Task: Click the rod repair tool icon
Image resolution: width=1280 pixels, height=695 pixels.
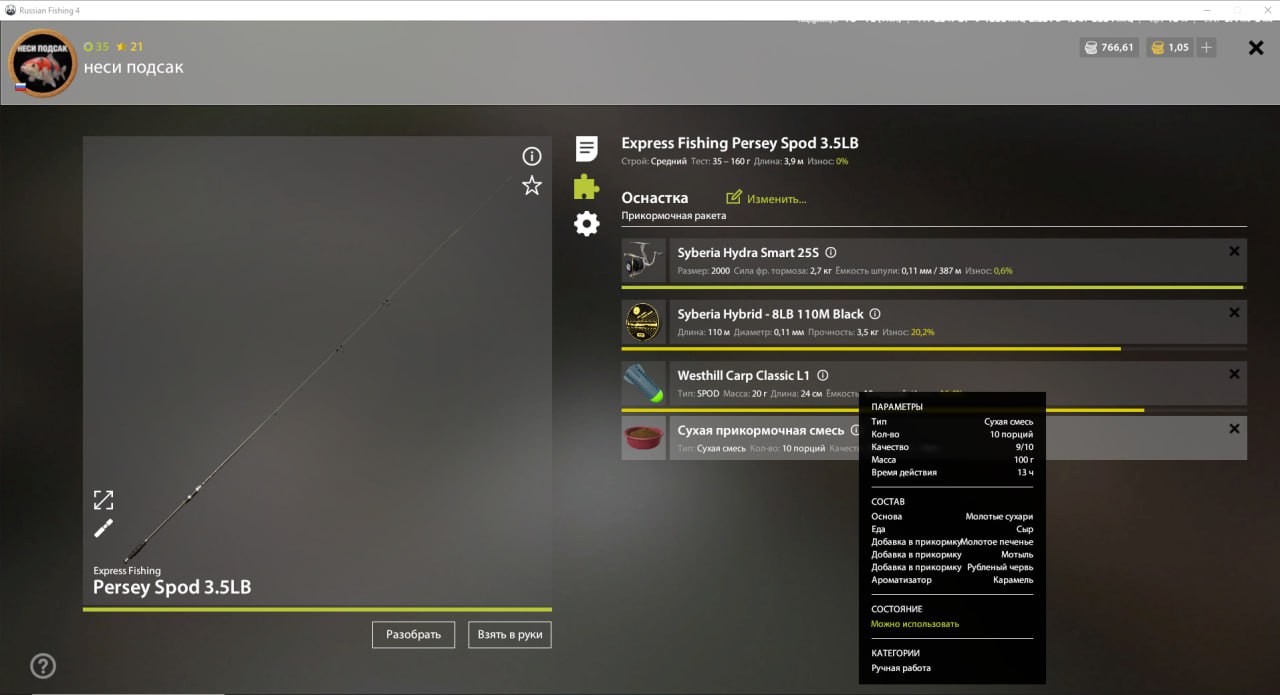Action: coord(104,528)
